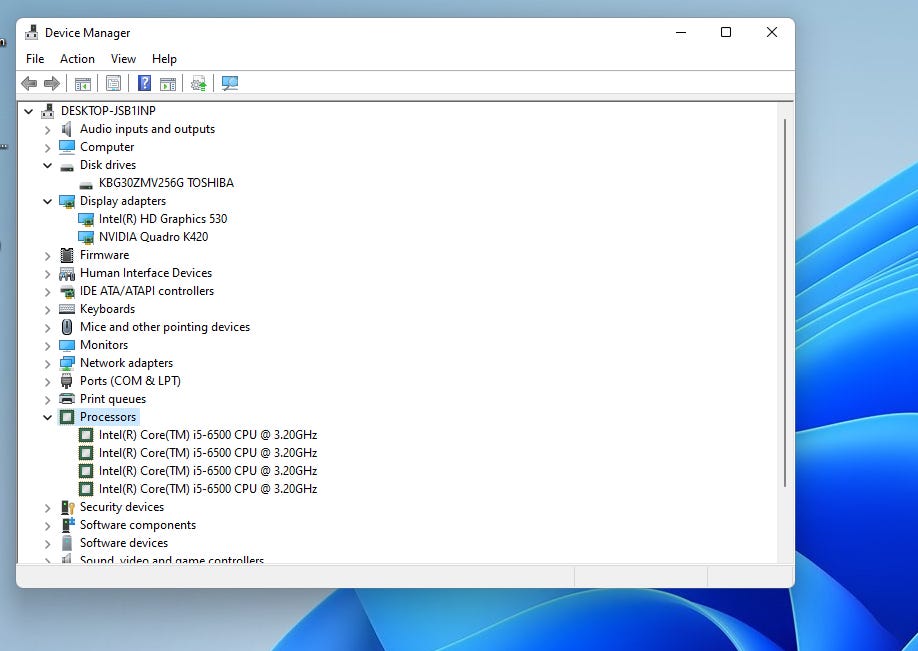The width and height of the screenshot is (918, 651).
Task: Click Show/Hide Action Pane toolbar icon
Action: (x=168, y=84)
